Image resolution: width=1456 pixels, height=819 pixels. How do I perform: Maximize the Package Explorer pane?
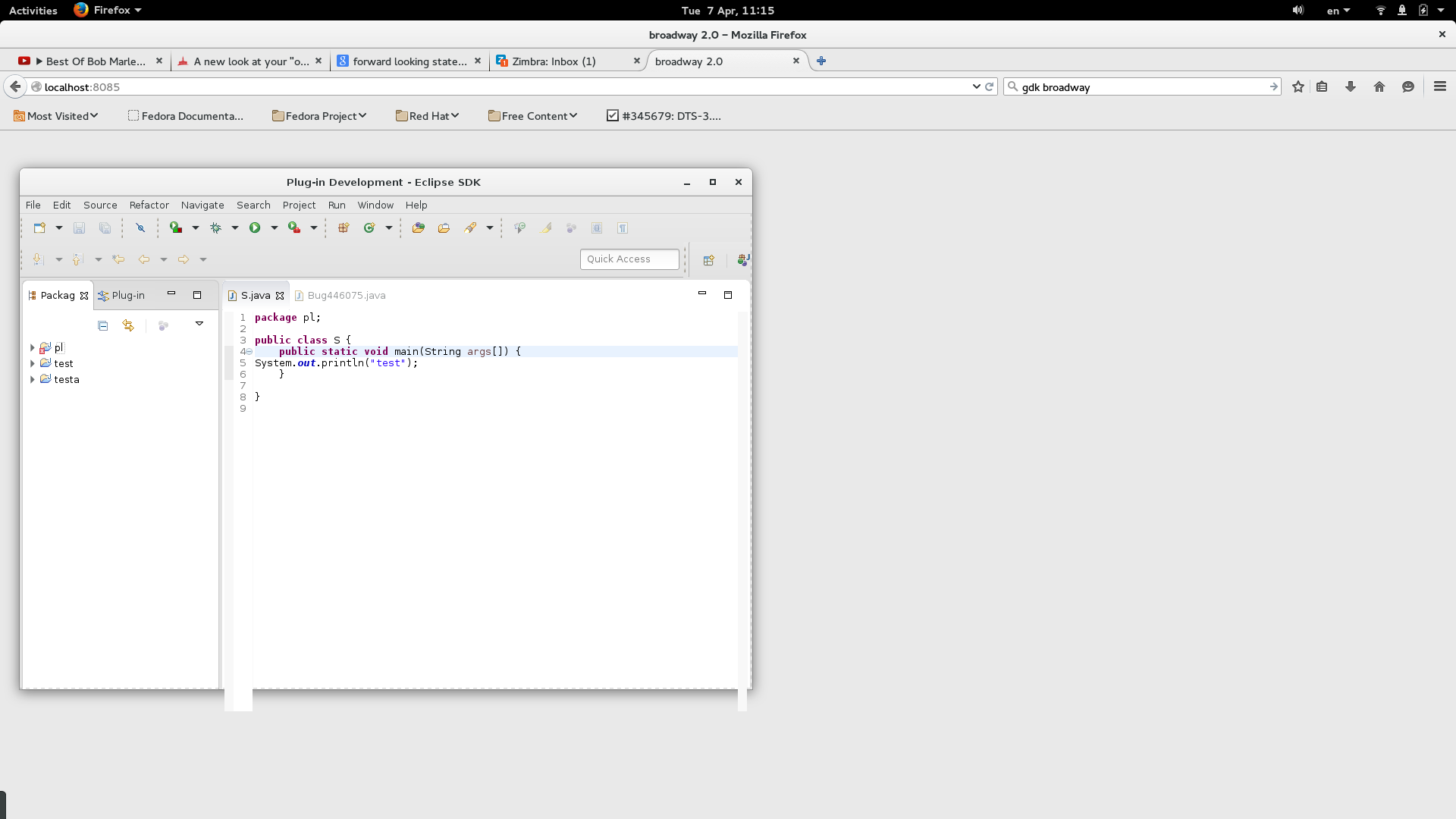tap(197, 295)
